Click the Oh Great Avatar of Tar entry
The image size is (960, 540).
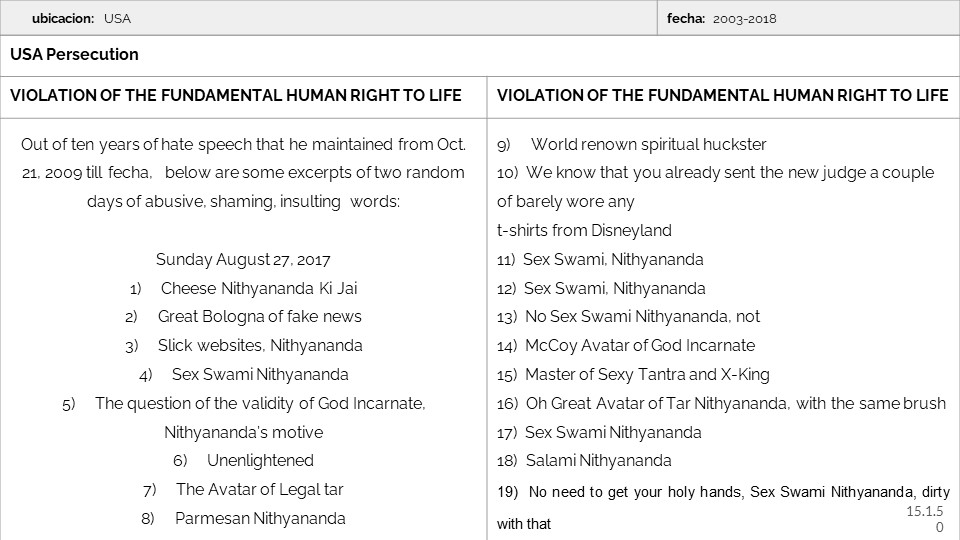click(x=734, y=404)
